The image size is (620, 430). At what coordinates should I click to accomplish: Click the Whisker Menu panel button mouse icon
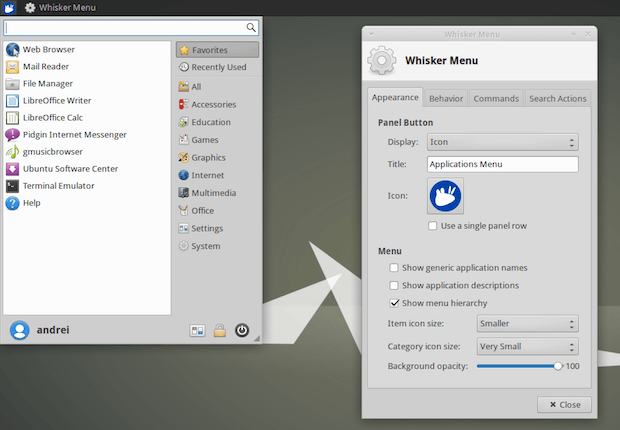pyautogui.click(x=9, y=8)
